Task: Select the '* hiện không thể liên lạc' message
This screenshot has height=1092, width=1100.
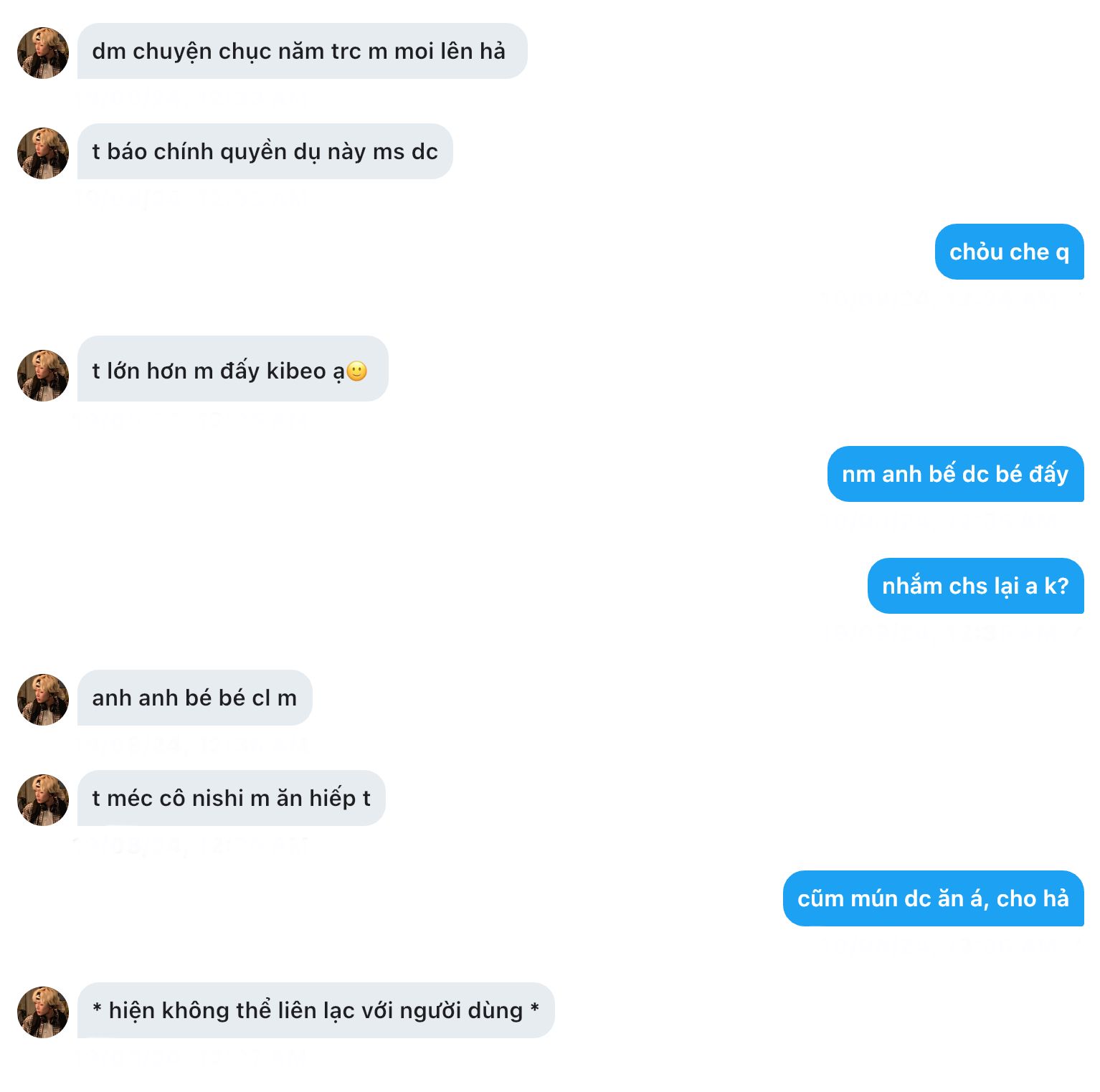Action: click(x=316, y=1011)
